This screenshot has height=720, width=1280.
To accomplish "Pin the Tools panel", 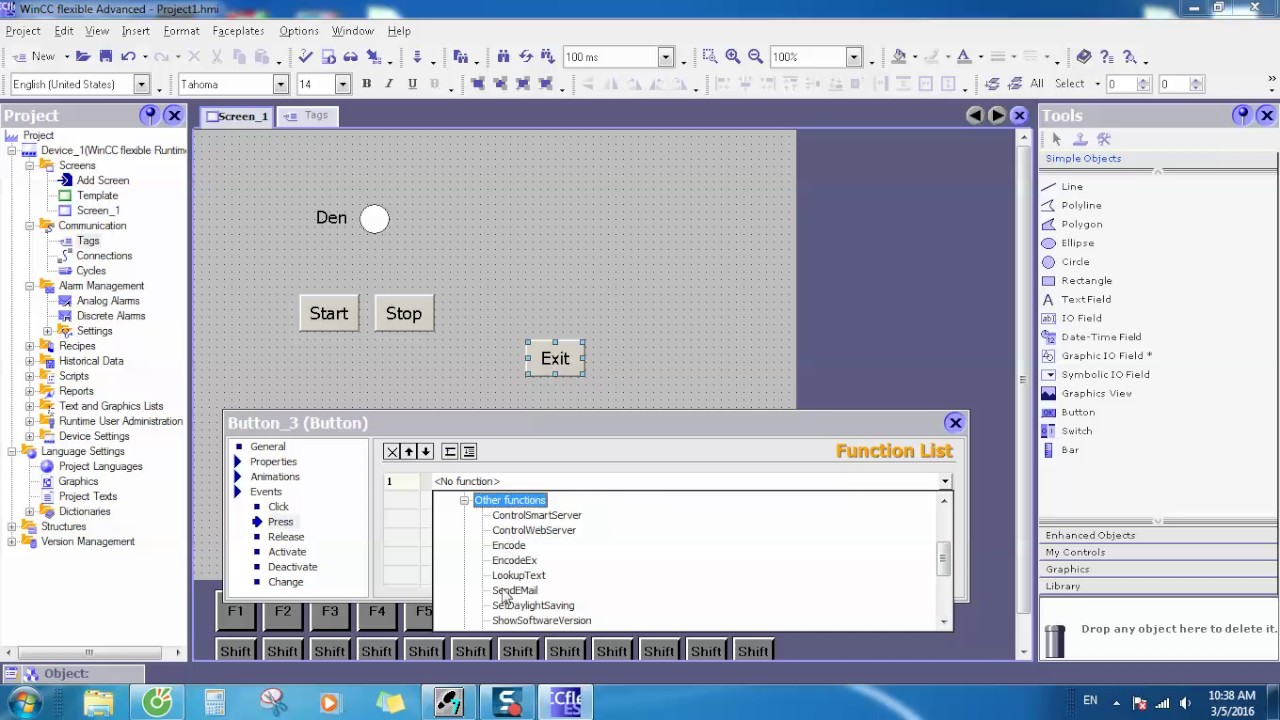I will (1241, 115).
